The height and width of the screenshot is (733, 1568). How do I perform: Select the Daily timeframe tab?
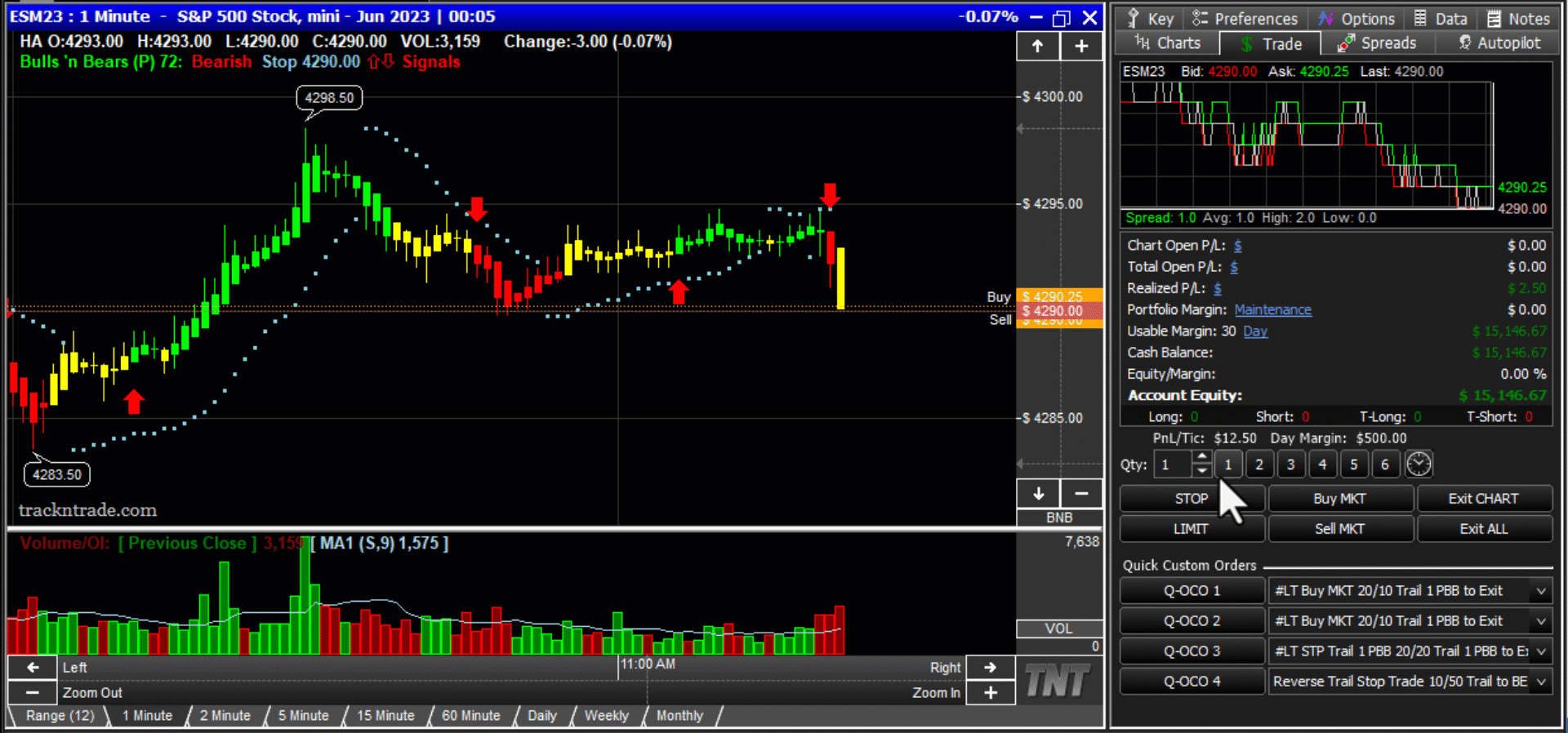pyautogui.click(x=542, y=716)
